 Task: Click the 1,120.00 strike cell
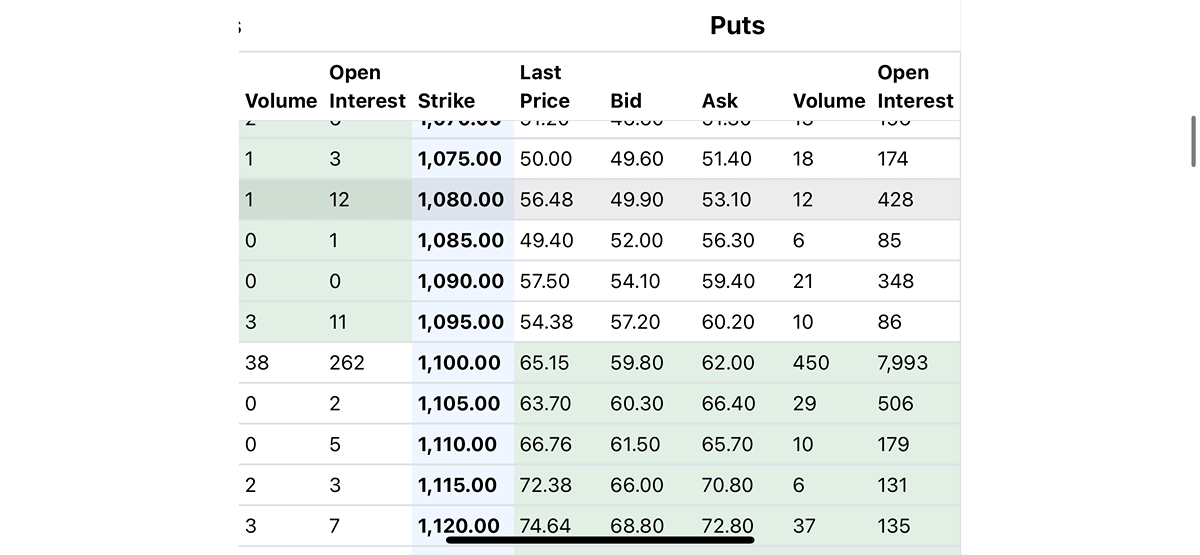tap(459, 526)
